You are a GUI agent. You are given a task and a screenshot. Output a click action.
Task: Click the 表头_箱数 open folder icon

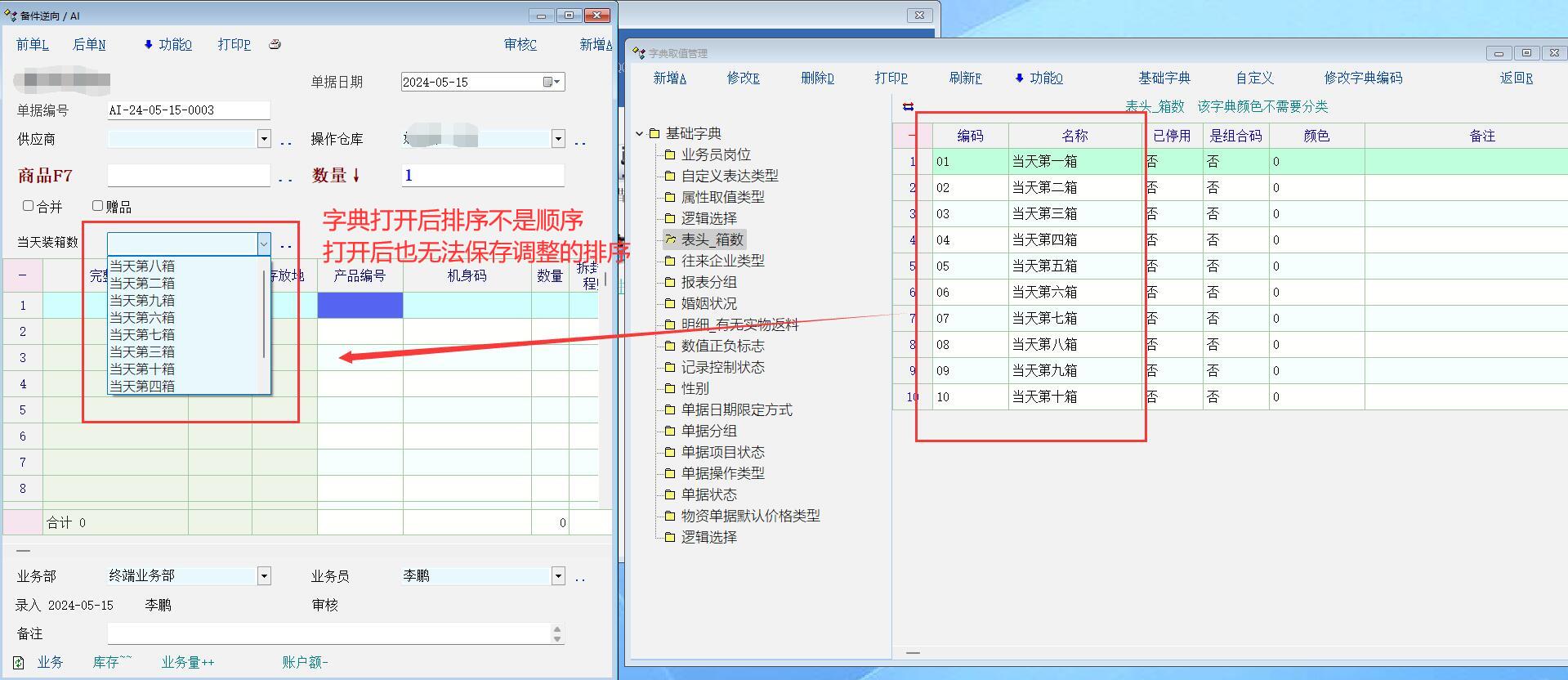click(x=670, y=239)
